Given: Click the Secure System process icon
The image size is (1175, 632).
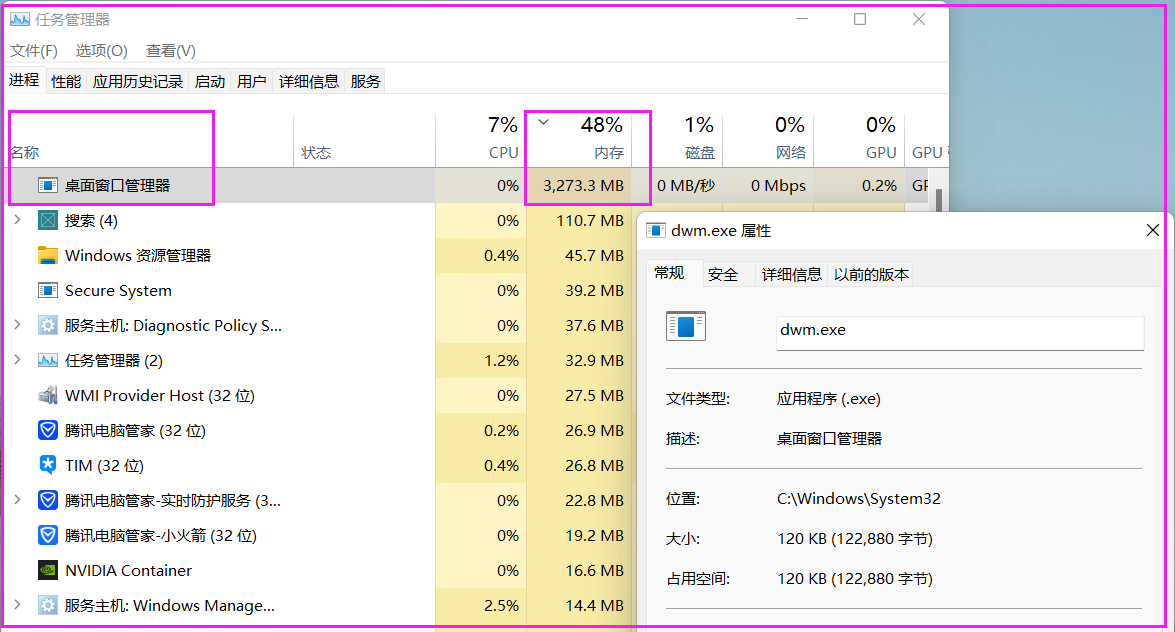Looking at the screenshot, I should point(47,290).
